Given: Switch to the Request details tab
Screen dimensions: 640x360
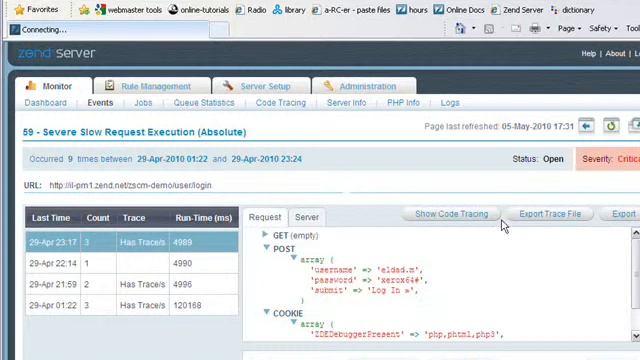Looking at the screenshot, I should 265,217.
